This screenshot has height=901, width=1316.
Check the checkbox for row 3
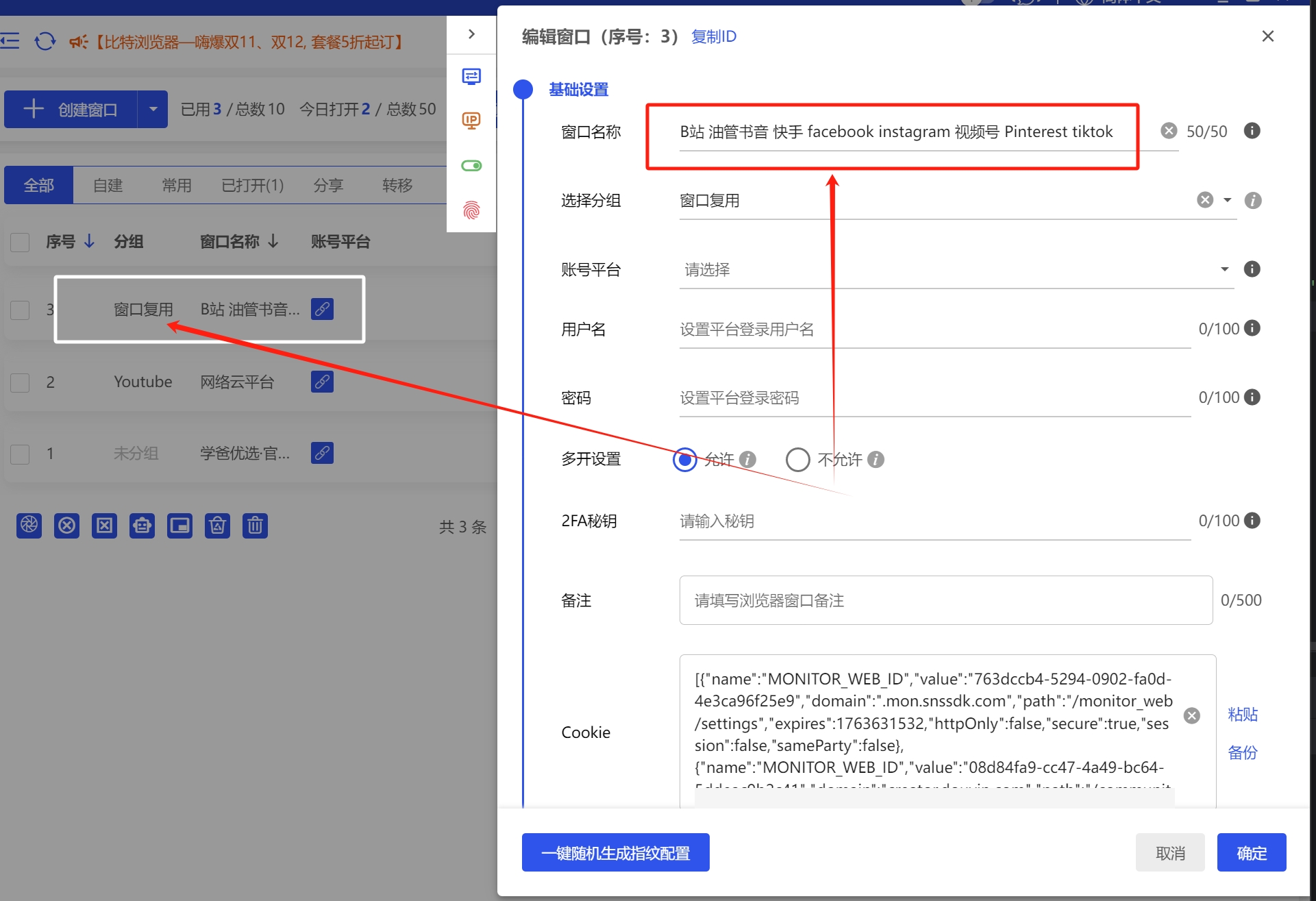(x=20, y=310)
